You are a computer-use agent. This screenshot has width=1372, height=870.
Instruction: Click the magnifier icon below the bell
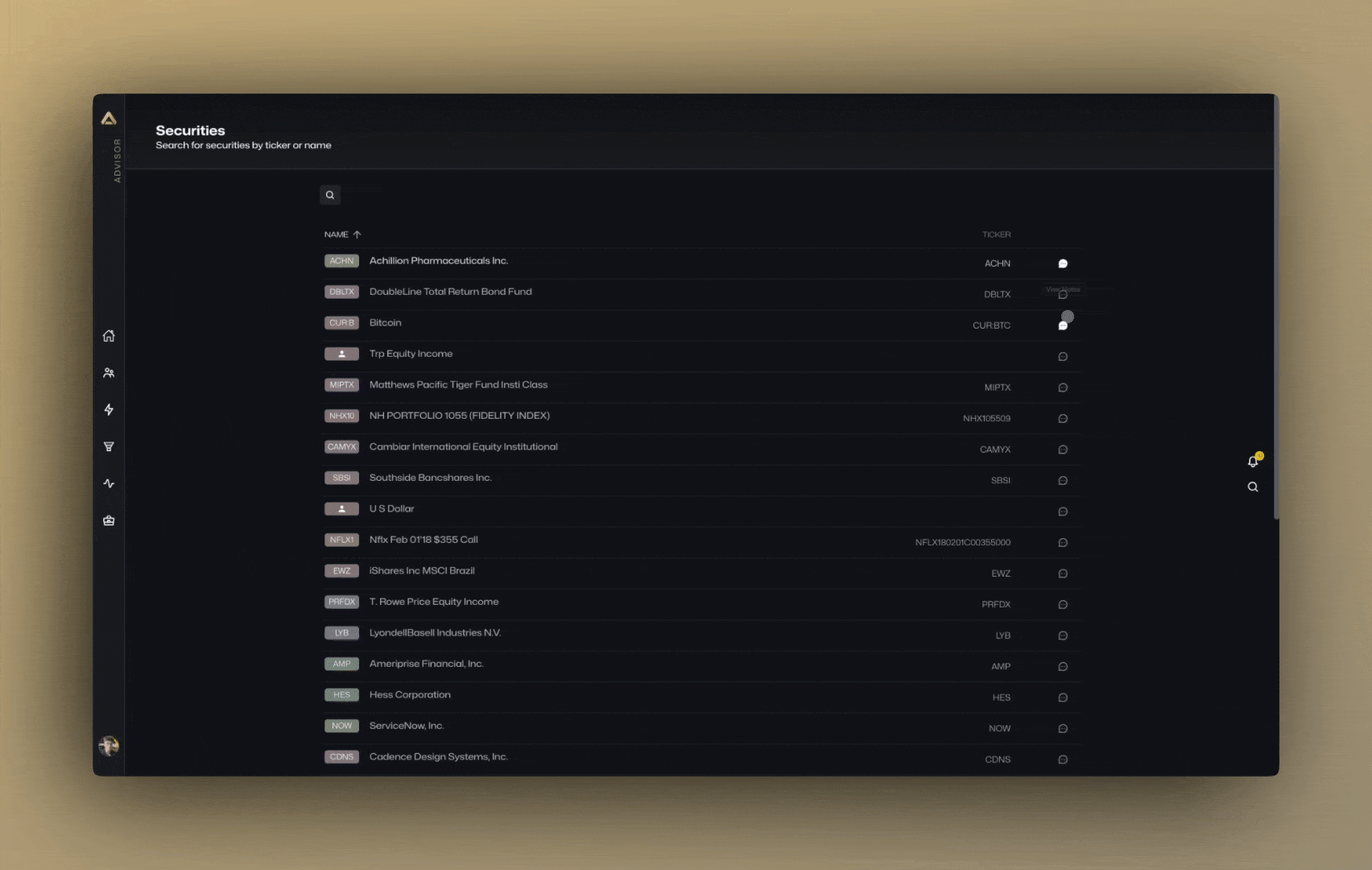(x=1253, y=487)
